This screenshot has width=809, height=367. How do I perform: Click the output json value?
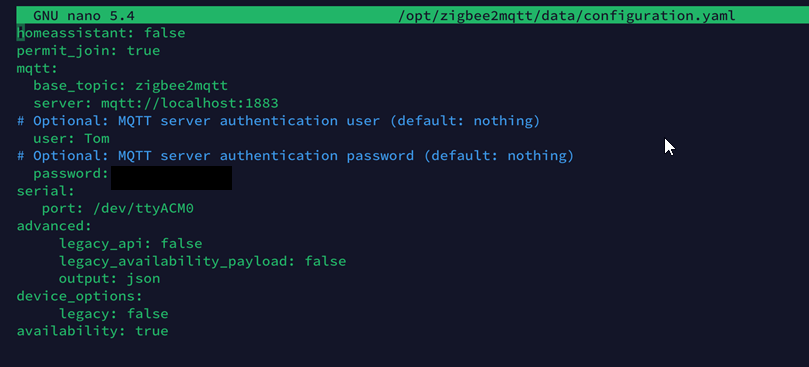tap(143, 279)
